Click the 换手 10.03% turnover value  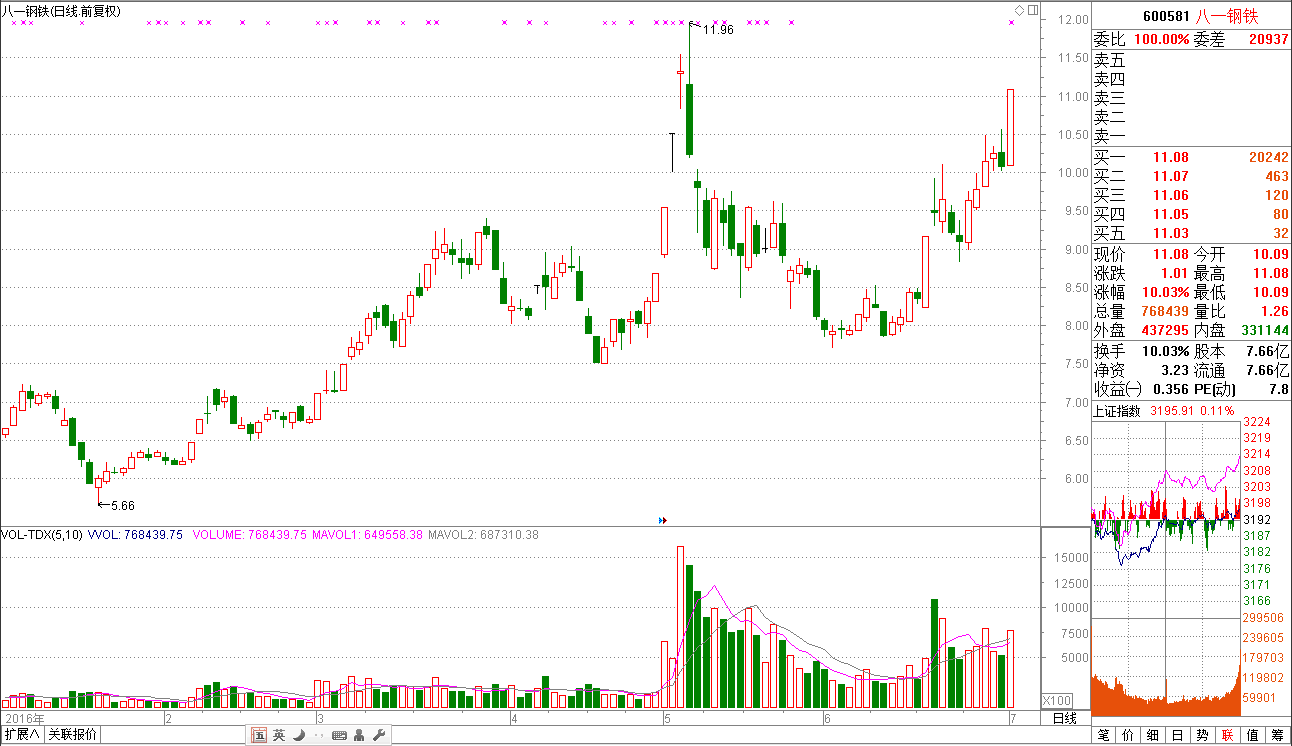pyautogui.click(x=1164, y=352)
